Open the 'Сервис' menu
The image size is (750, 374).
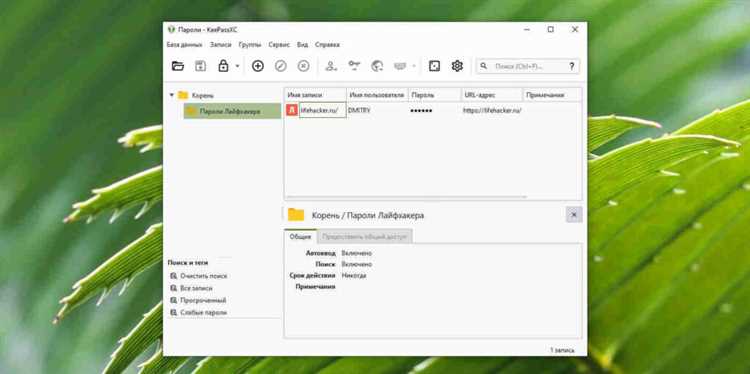pyautogui.click(x=279, y=44)
